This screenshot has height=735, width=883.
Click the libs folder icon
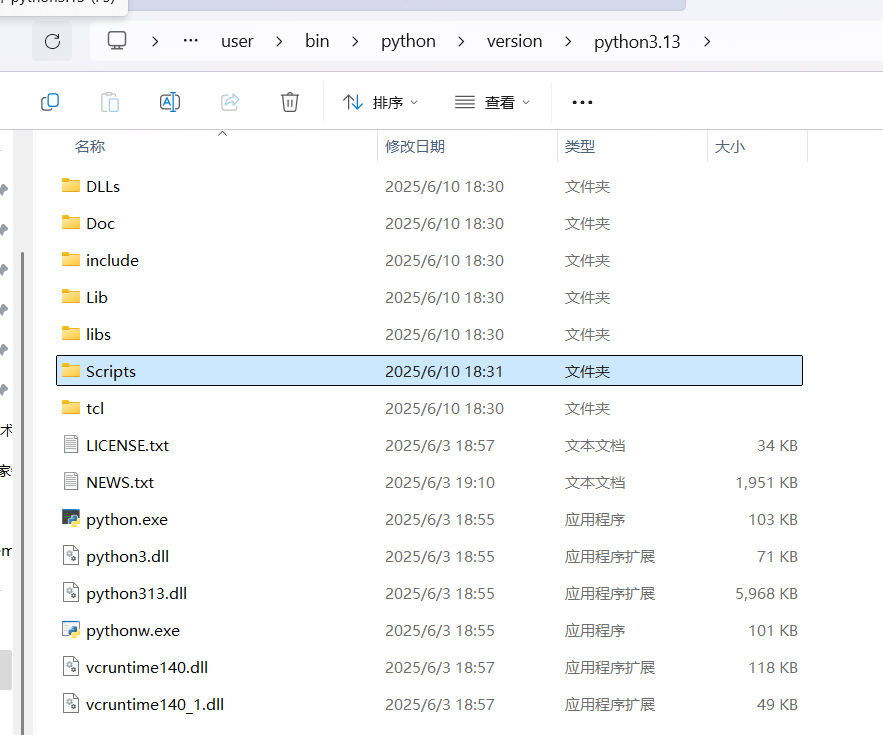[x=71, y=333]
